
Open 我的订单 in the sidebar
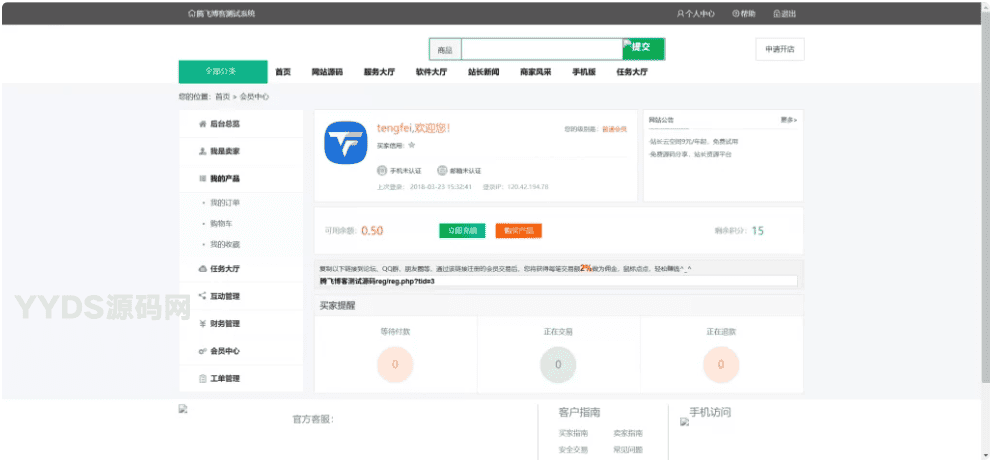(x=225, y=203)
